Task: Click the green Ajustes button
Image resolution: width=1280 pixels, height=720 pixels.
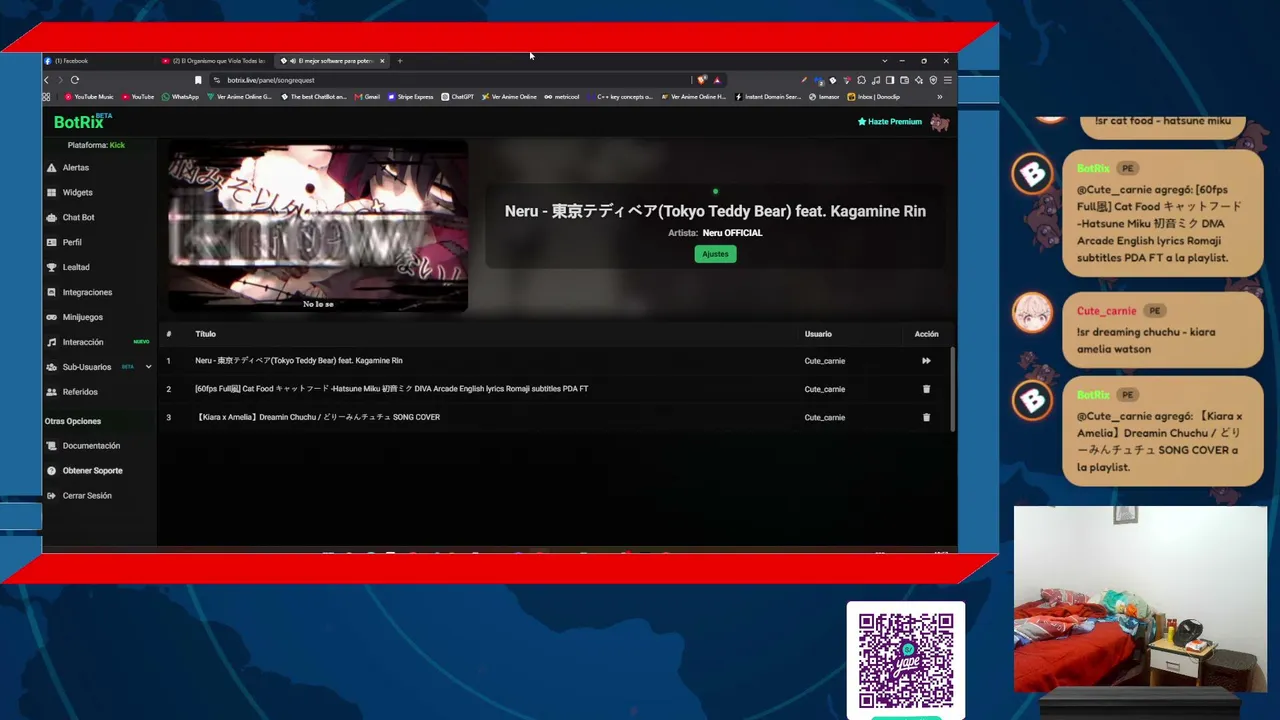Action: pyautogui.click(x=715, y=254)
